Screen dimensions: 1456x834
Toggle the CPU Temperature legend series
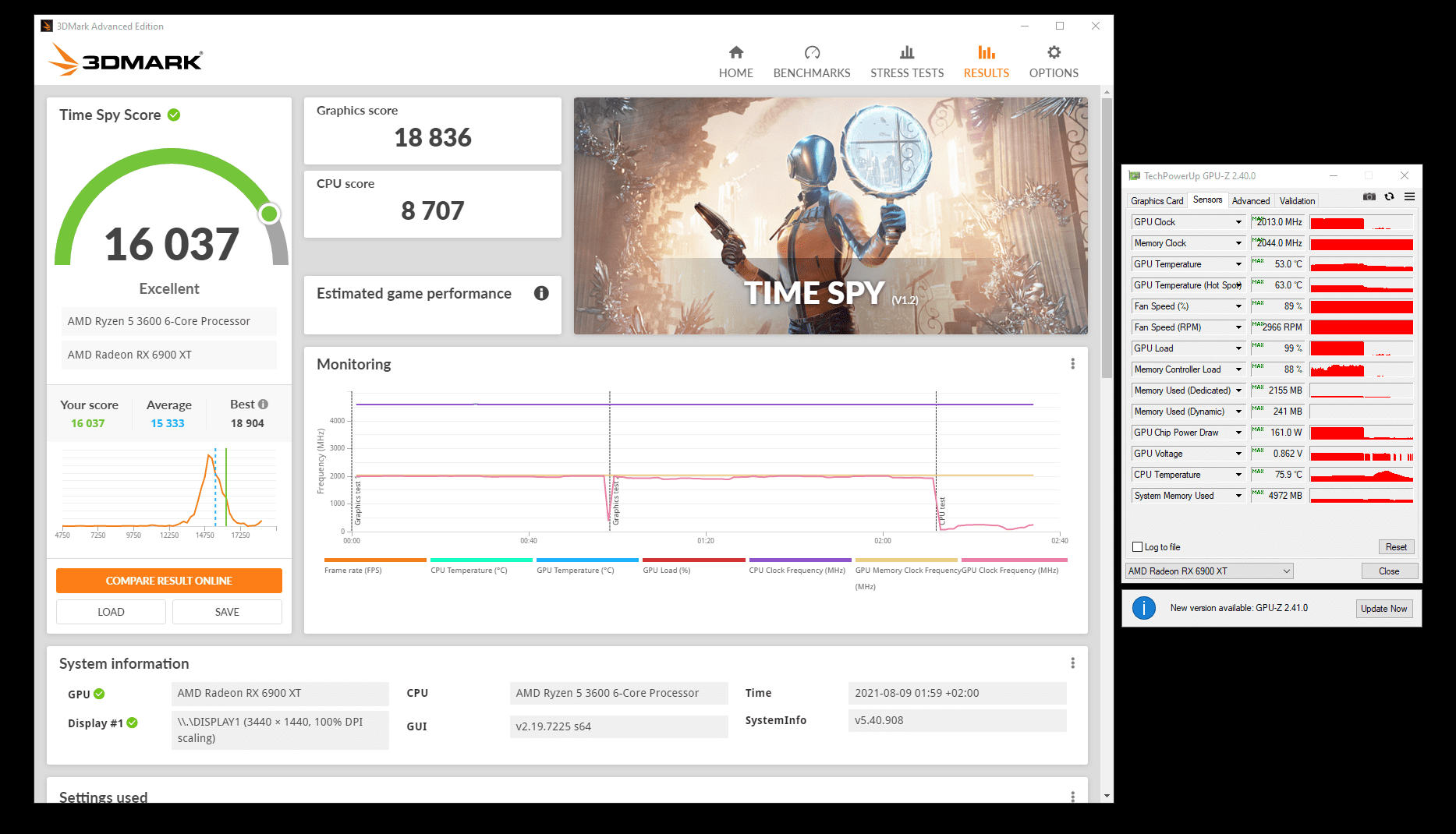[481, 565]
